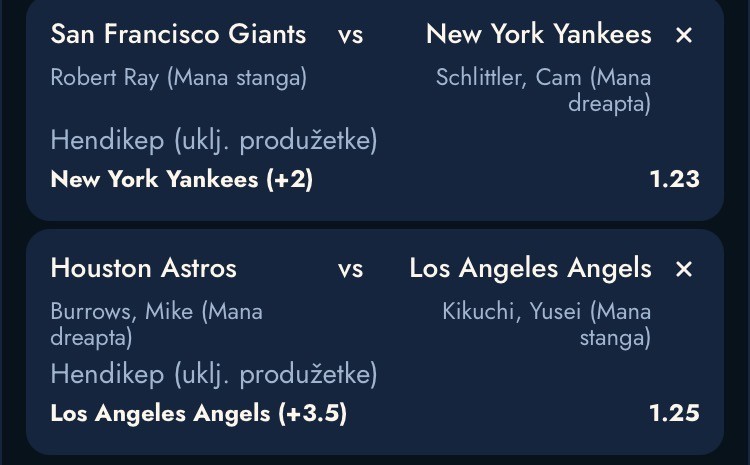Select the Houston Astros team name
Viewport: 750px width, 465px height.
(143, 269)
